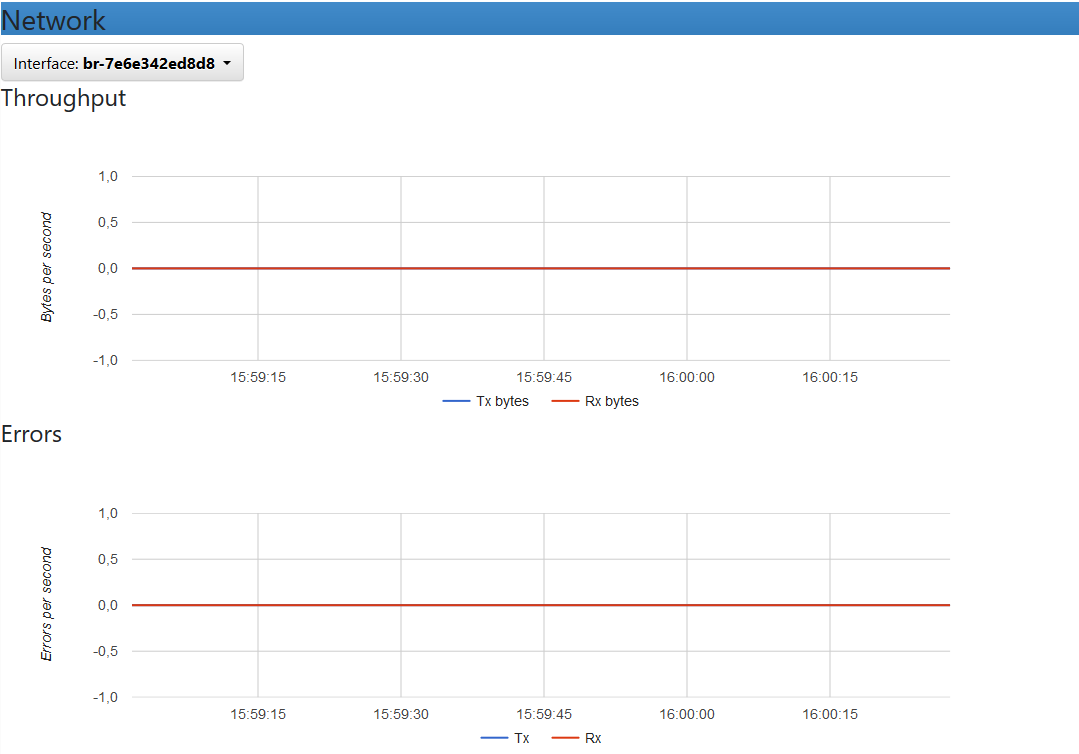Click the 0,0 value on Errors axis
The height and width of the screenshot is (754, 1079).
coord(108,605)
